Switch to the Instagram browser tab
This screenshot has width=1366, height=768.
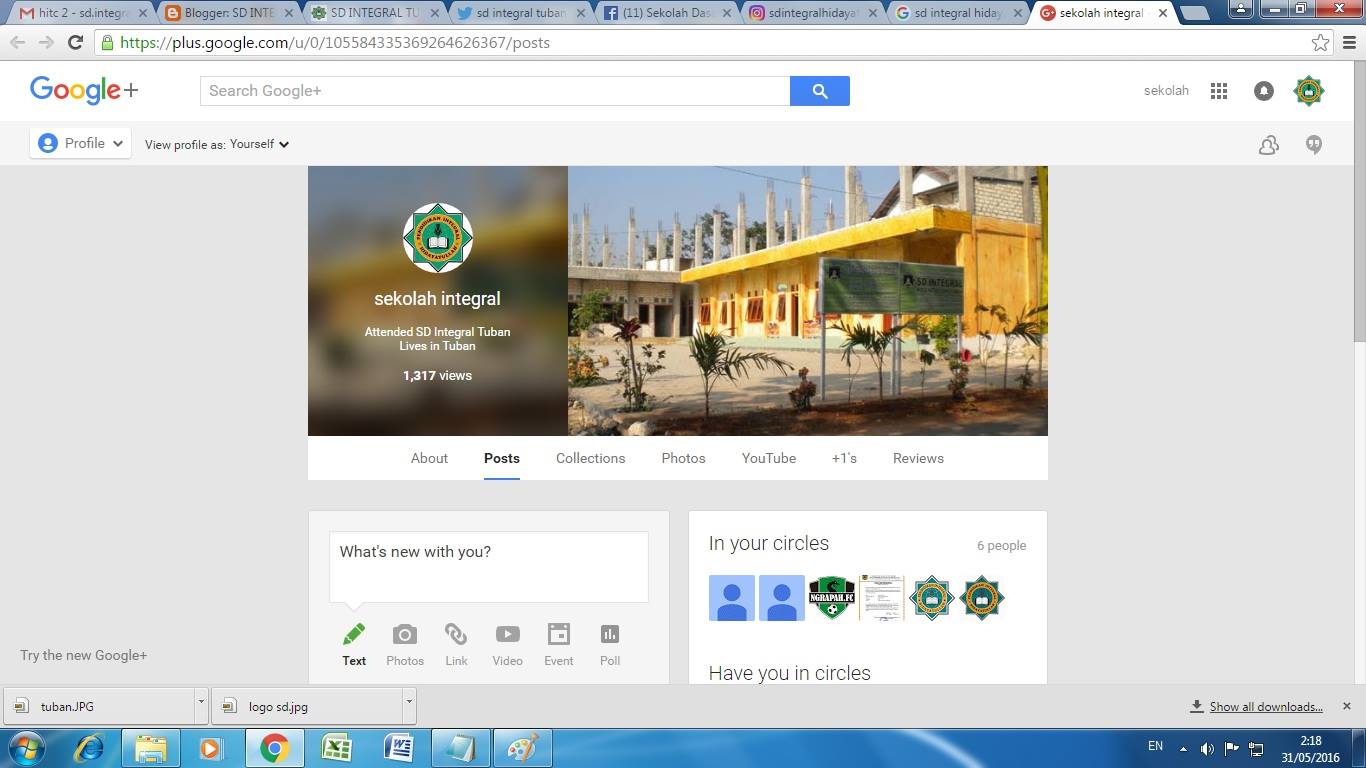[812, 13]
